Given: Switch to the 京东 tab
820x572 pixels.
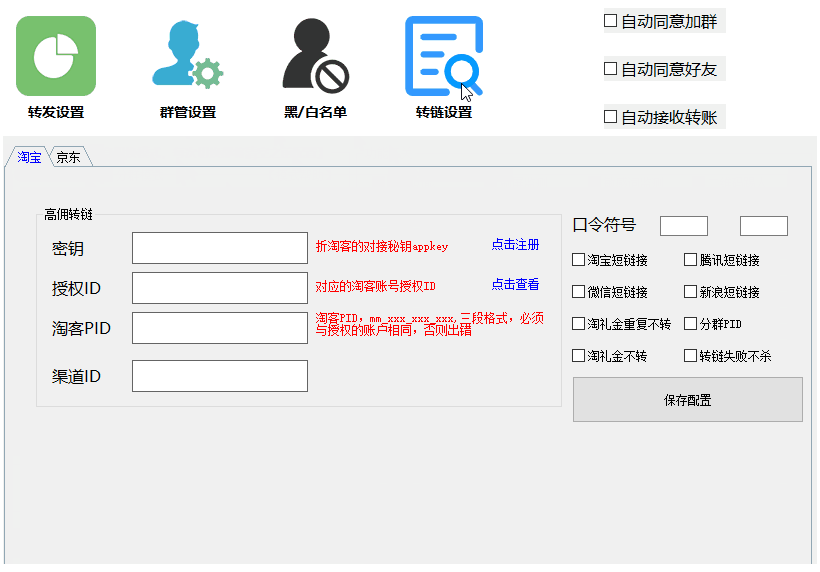Looking at the screenshot, I should [x=69, y=157].
